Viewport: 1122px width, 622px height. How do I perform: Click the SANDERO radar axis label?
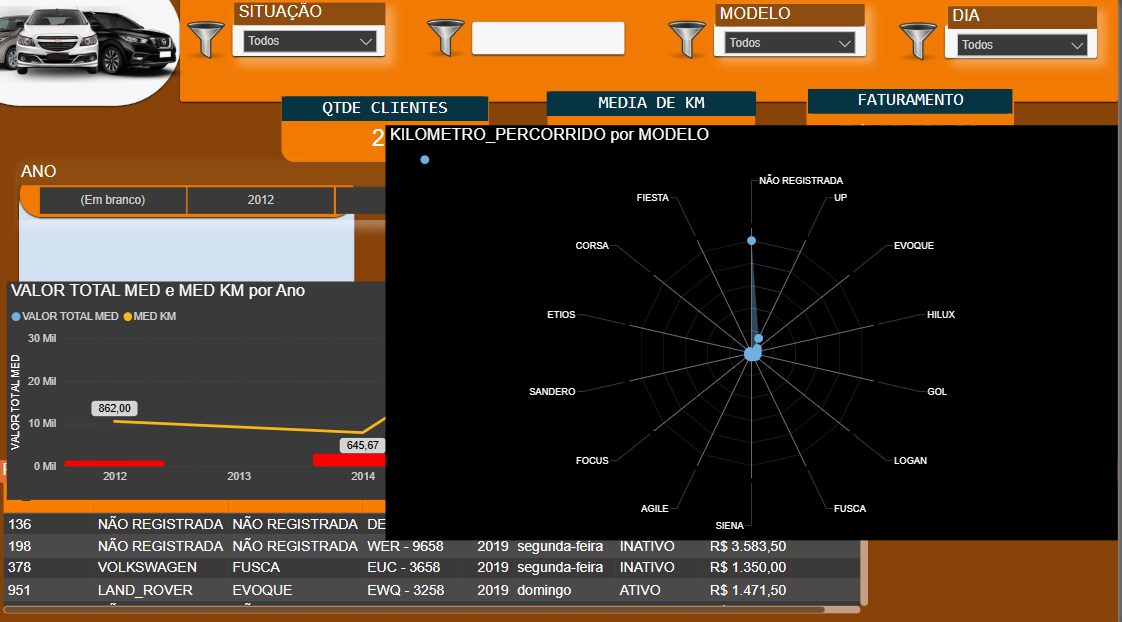(x=552, y=392)
